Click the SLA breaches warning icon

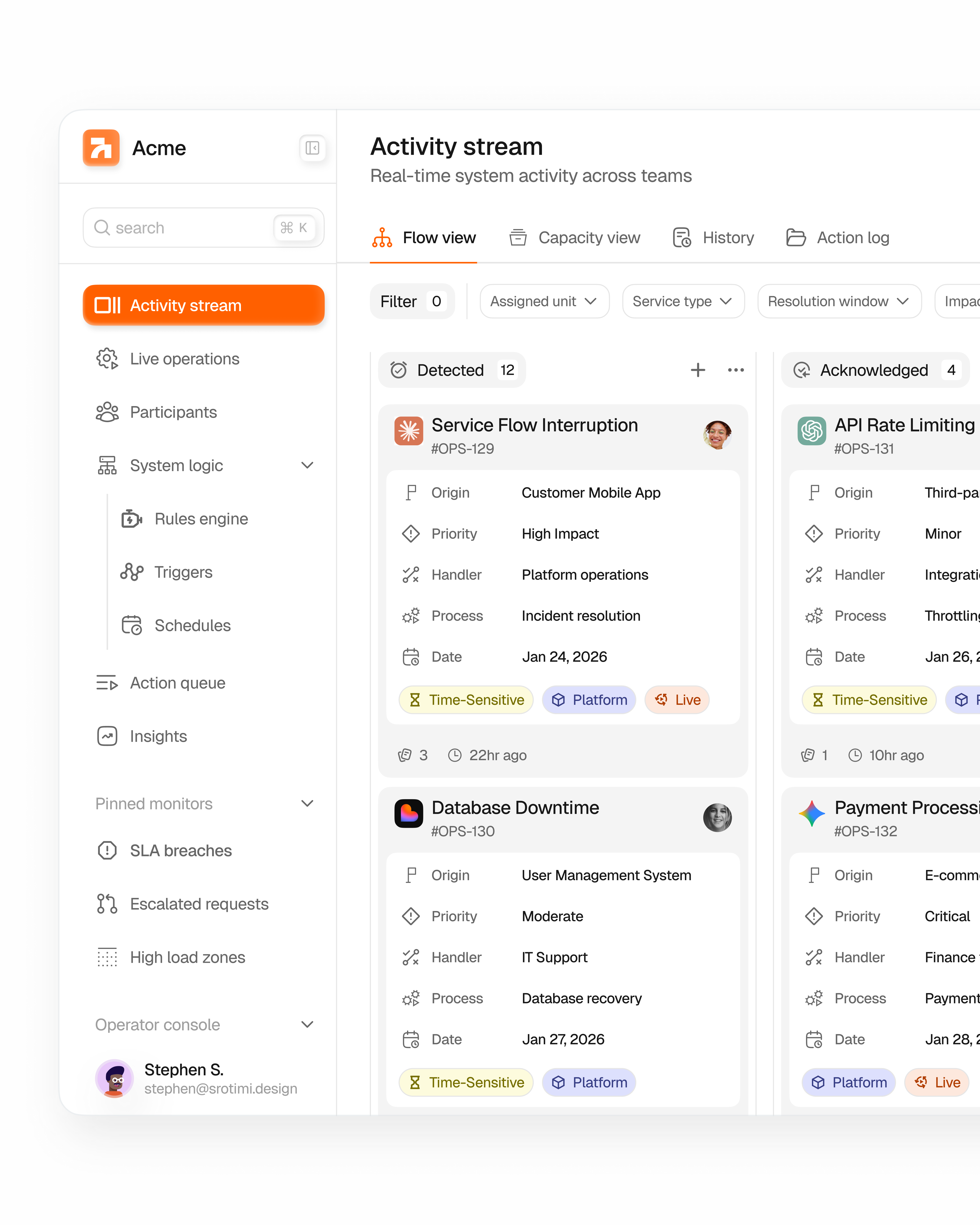(107, 850)
